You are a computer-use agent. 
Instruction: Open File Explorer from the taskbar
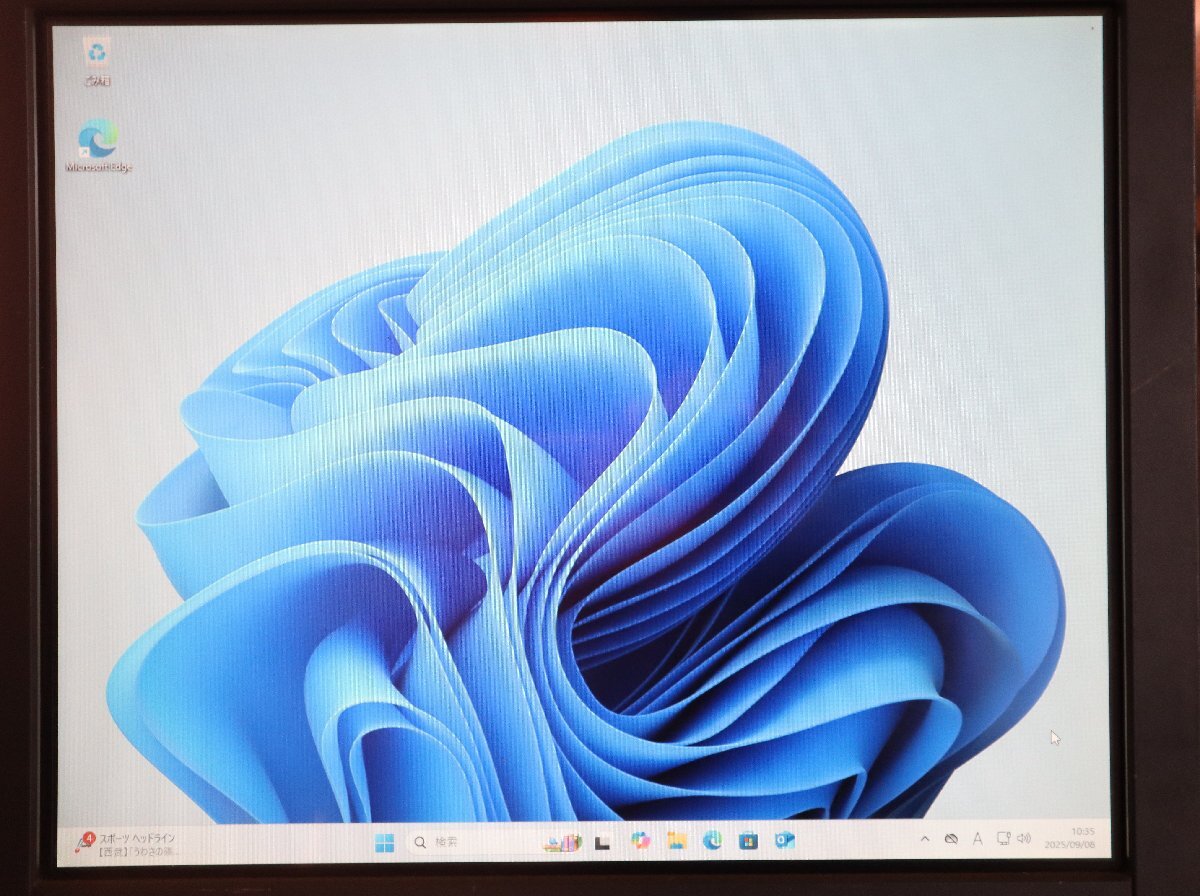[677, 841]
